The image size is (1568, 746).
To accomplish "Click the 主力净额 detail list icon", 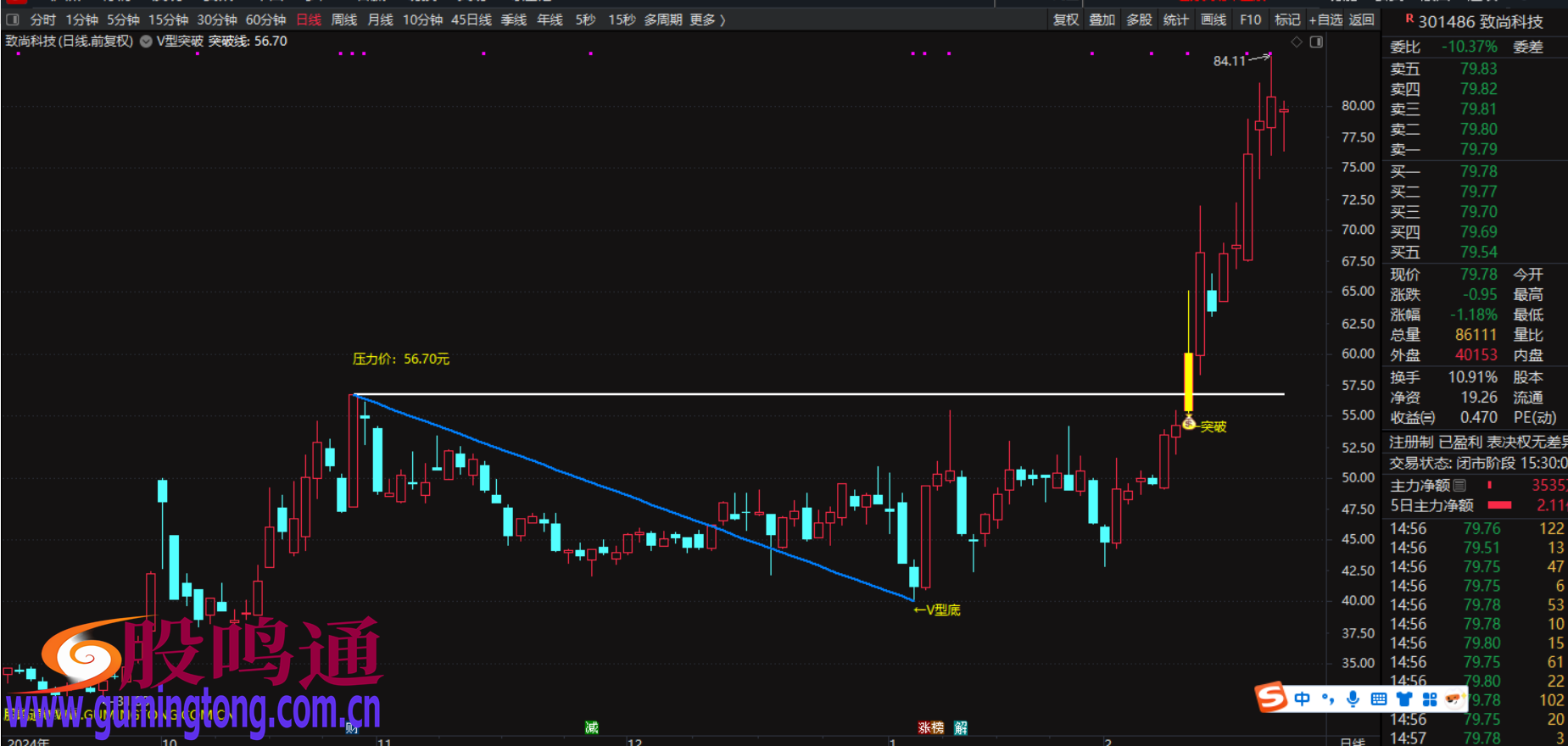I will [x=1459, y=485].
